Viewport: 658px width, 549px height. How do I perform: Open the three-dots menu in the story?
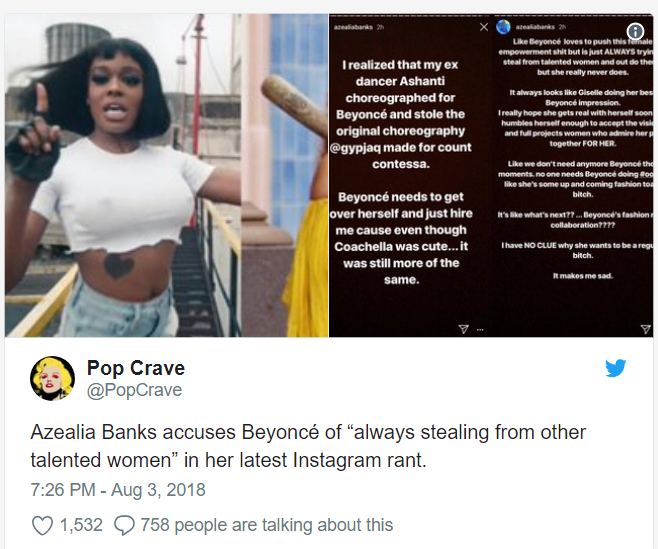[480, 329]
